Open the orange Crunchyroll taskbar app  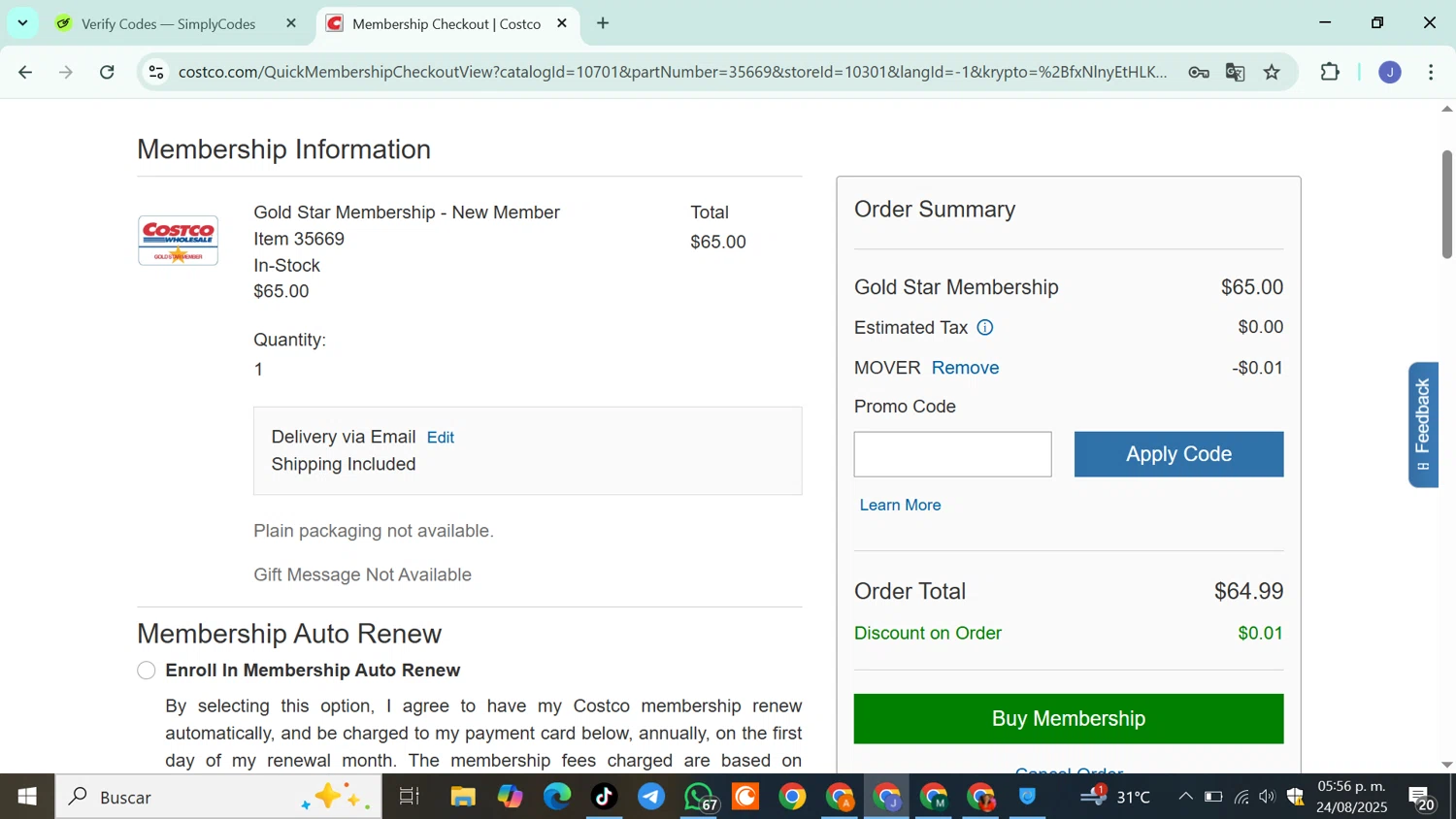tap(745, 797)
